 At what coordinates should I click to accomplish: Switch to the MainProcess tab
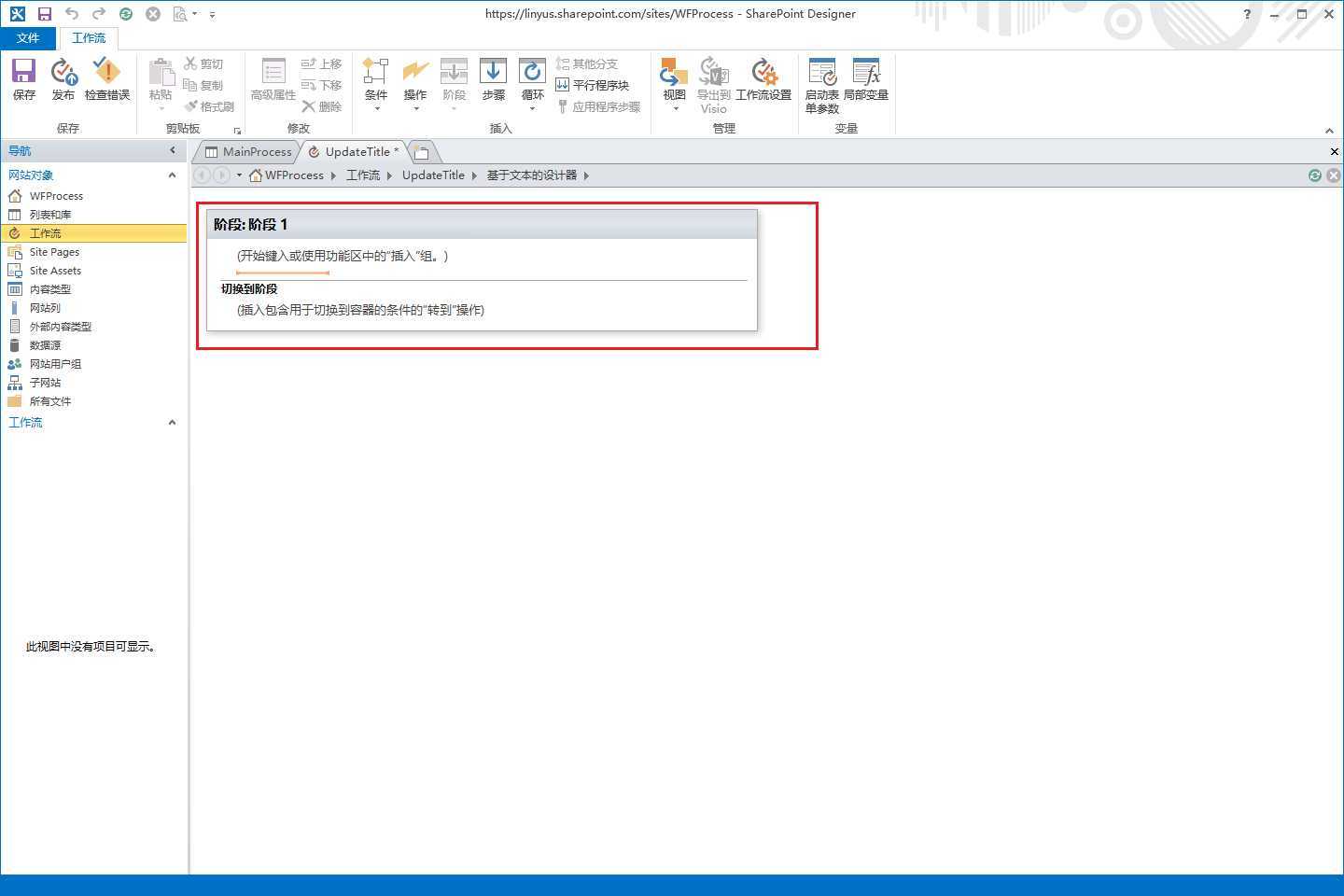click(x=248, y=151)
